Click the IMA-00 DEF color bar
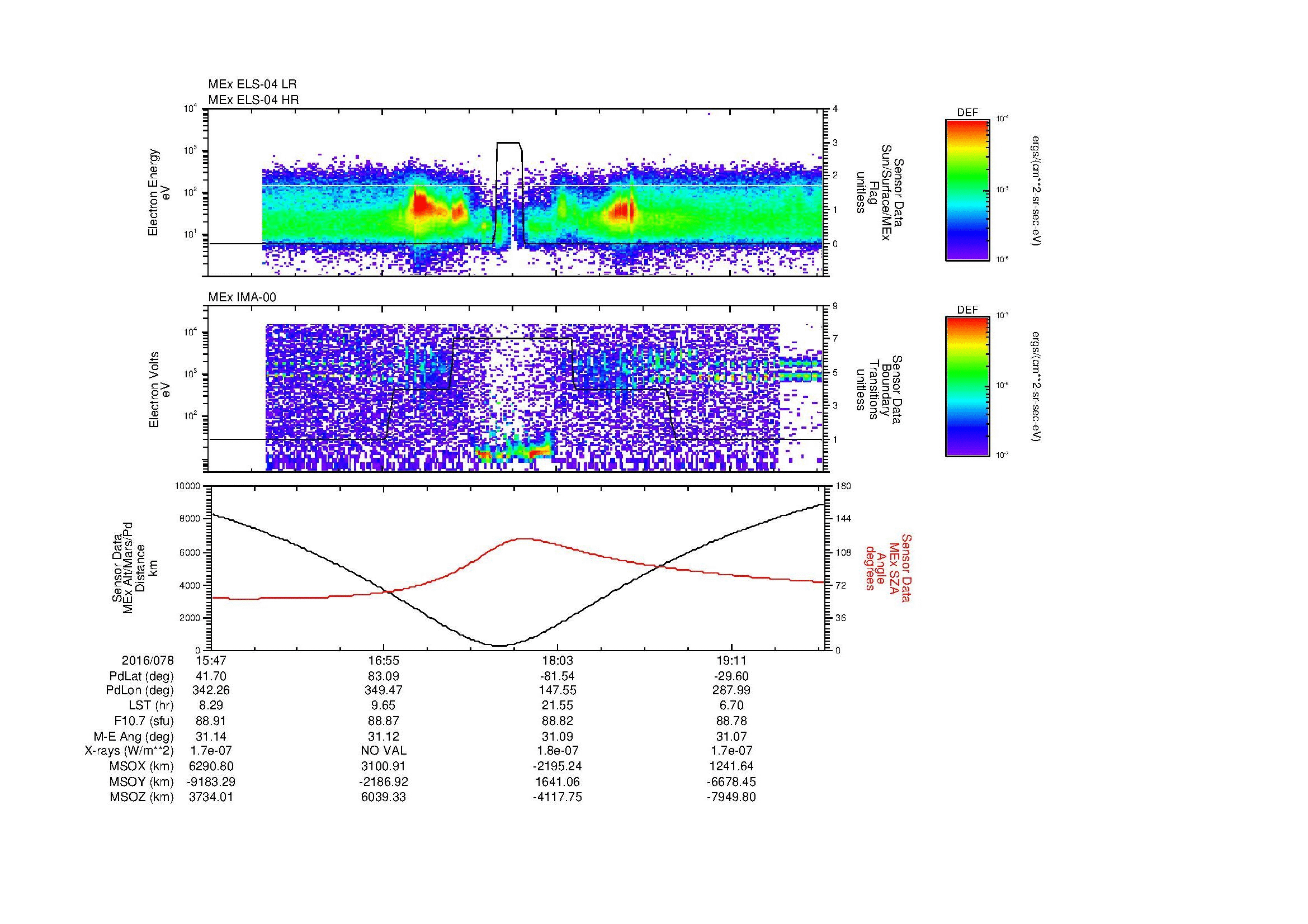This screenshot has width=1308, height=924. point(967,387)
